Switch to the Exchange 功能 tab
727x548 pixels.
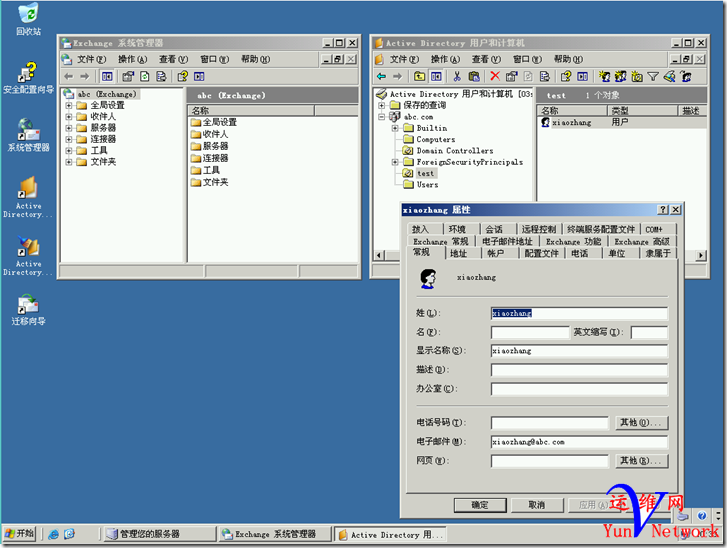574,241
